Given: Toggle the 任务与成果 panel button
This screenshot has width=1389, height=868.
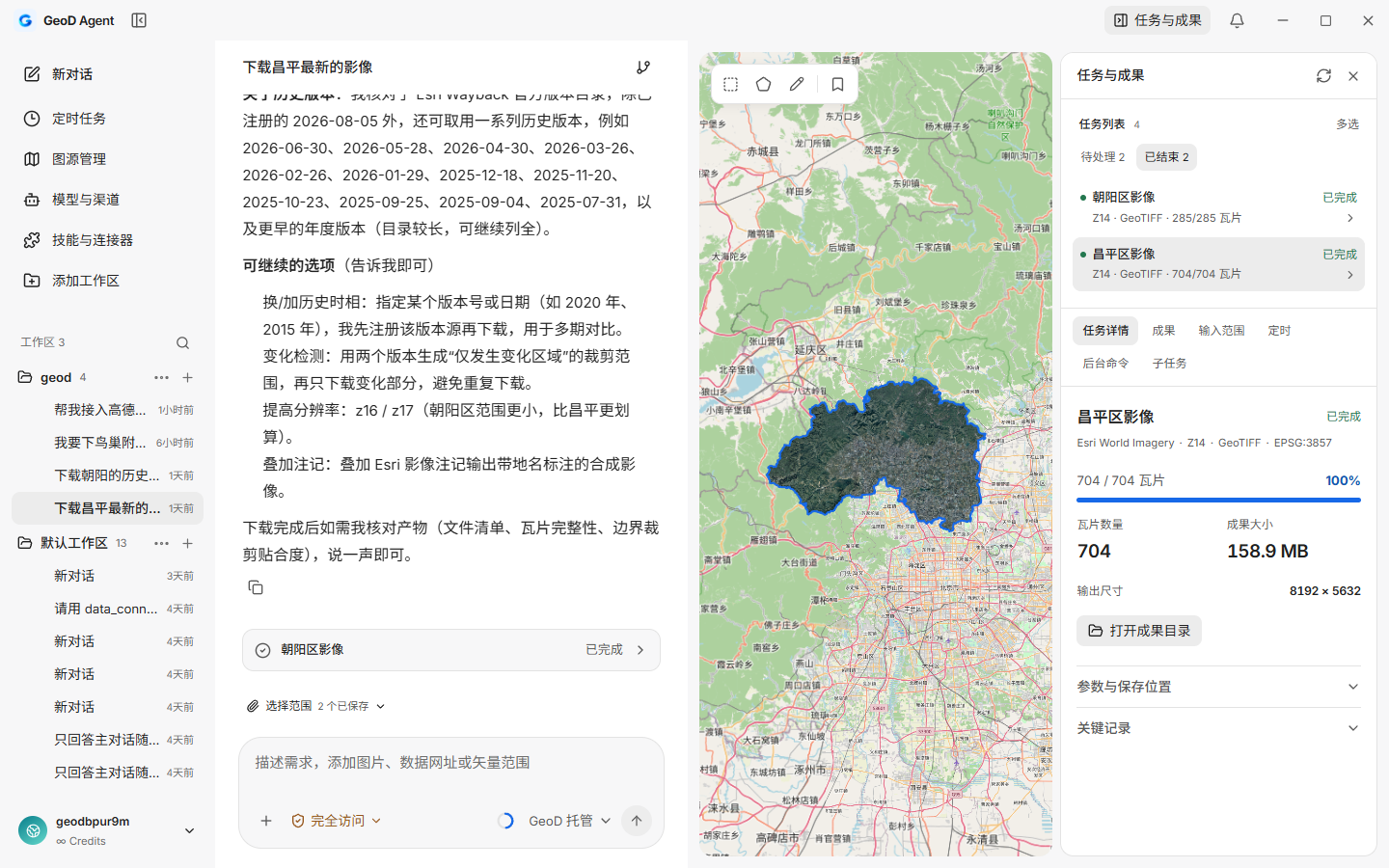Looking at the screenshot, I should click(1157, 20).
